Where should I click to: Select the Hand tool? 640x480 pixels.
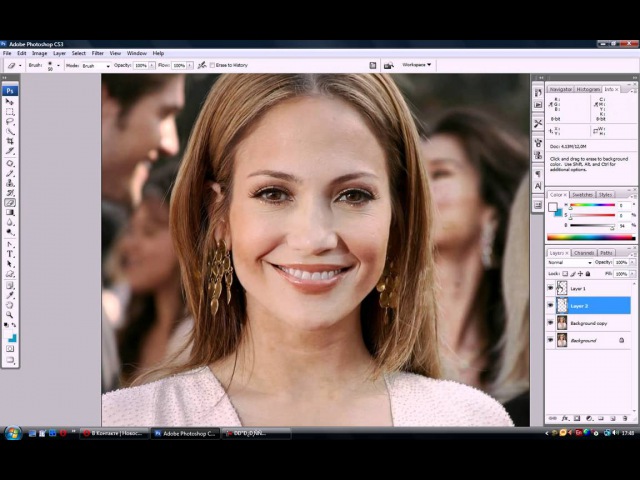10,305
